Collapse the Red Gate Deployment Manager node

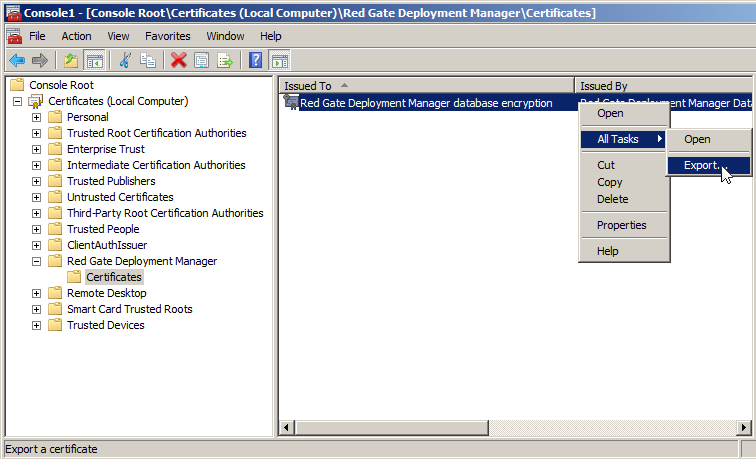click(x=37, y=261)
